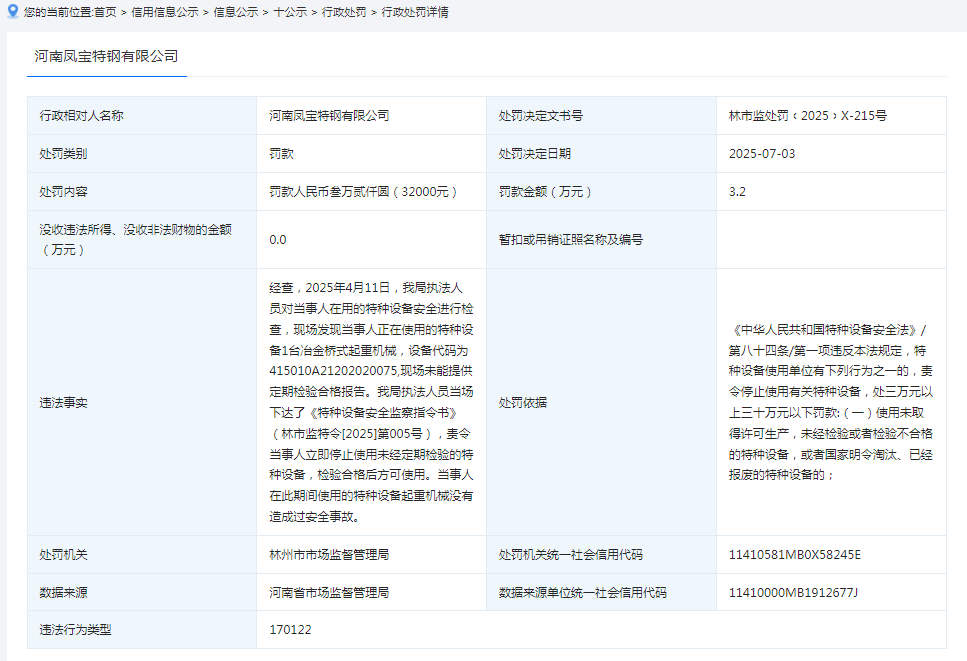Click the 处罚决定日期 label
The image size is (967, 661).
coord(535,154)
